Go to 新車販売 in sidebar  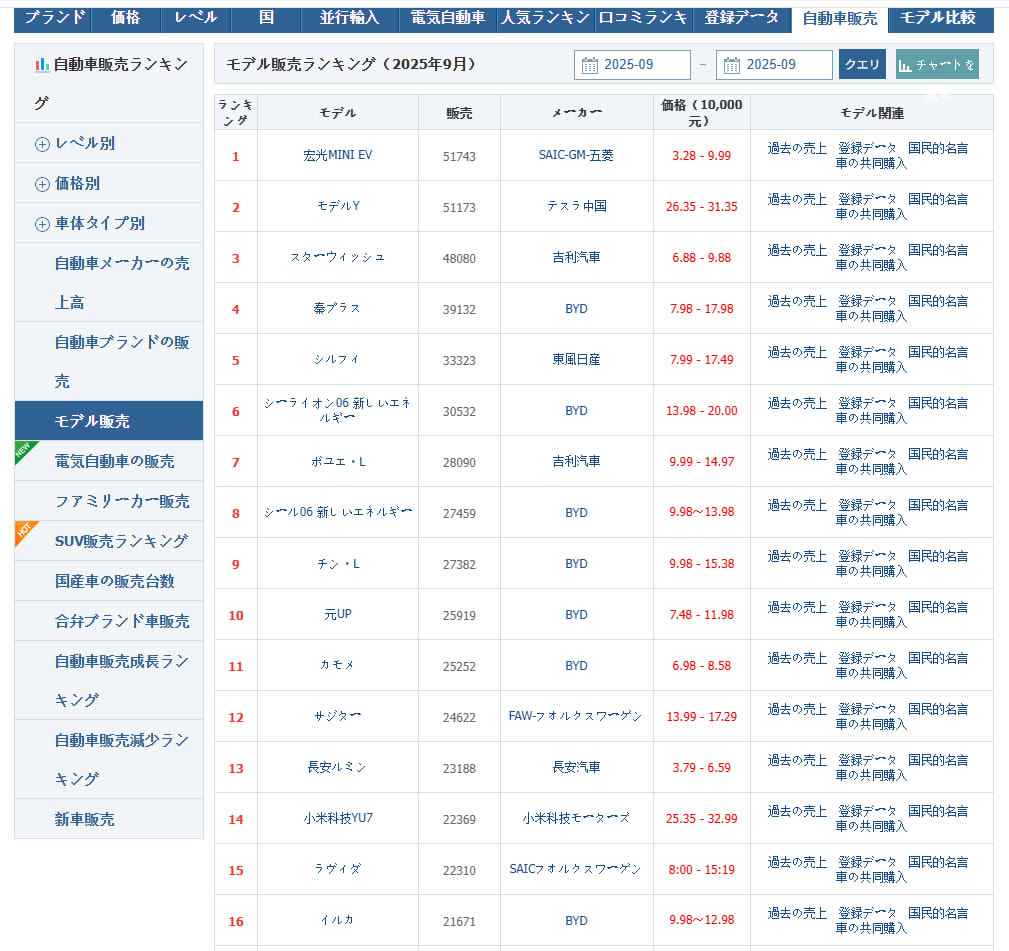(x=84, y=819)
